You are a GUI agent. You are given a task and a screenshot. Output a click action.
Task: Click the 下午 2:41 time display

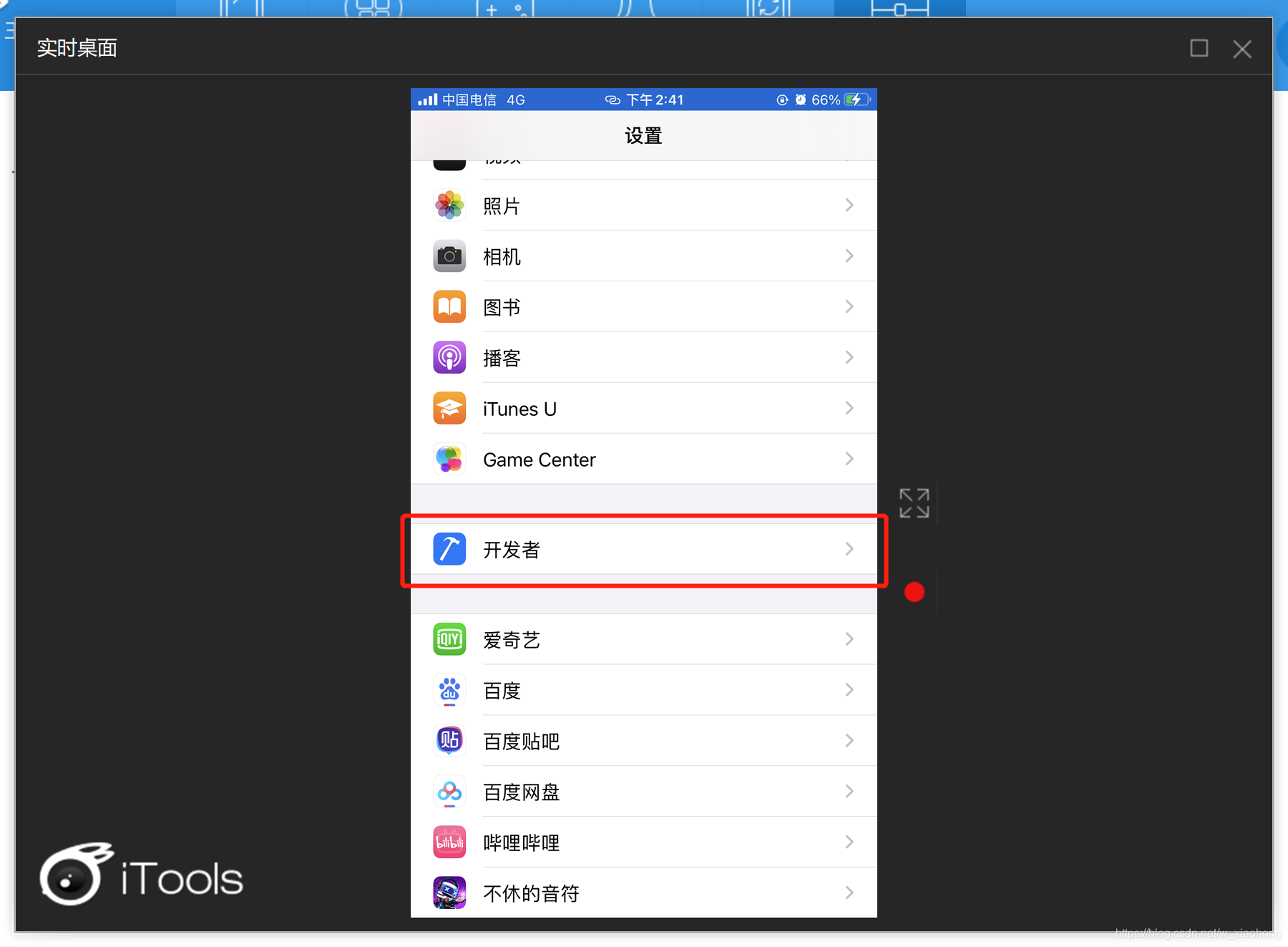click(x=655, y=99)
